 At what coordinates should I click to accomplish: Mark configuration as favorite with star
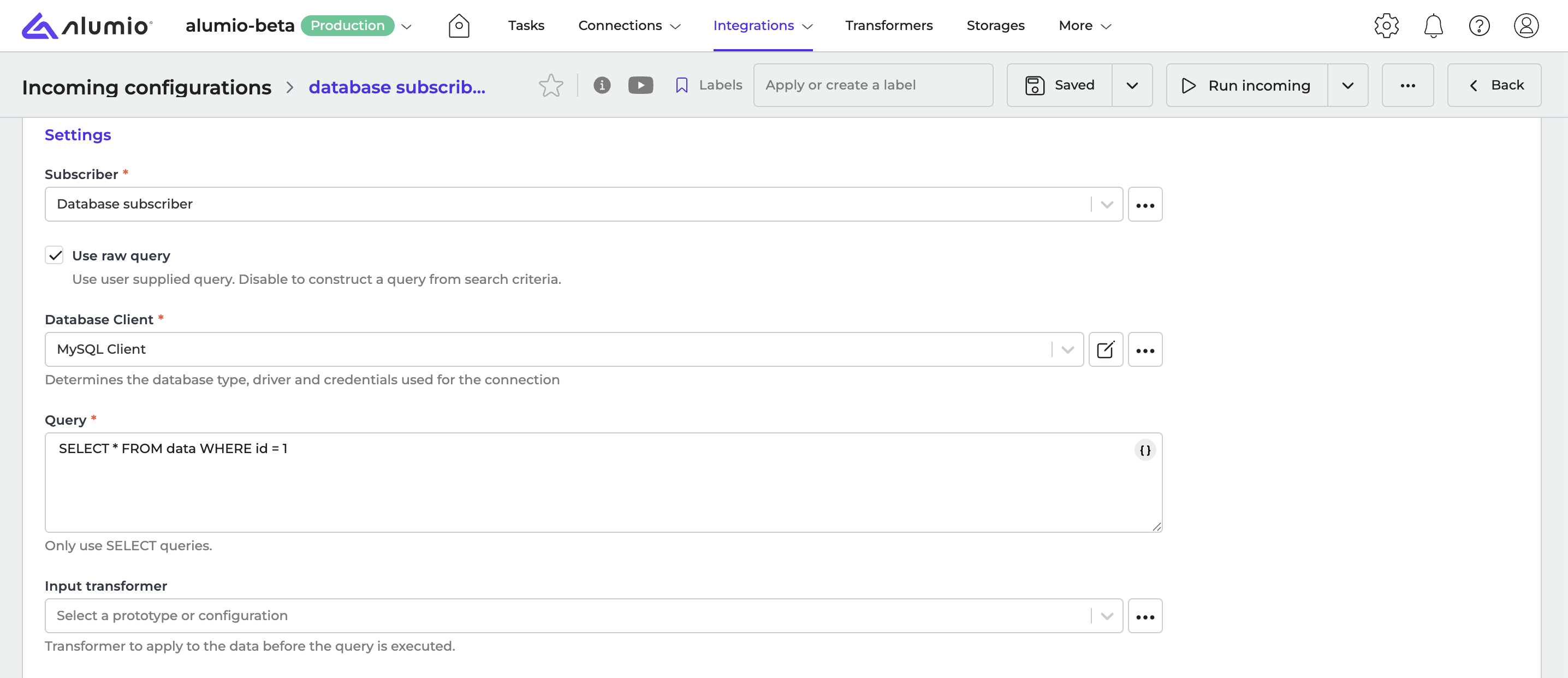[551, 85]
